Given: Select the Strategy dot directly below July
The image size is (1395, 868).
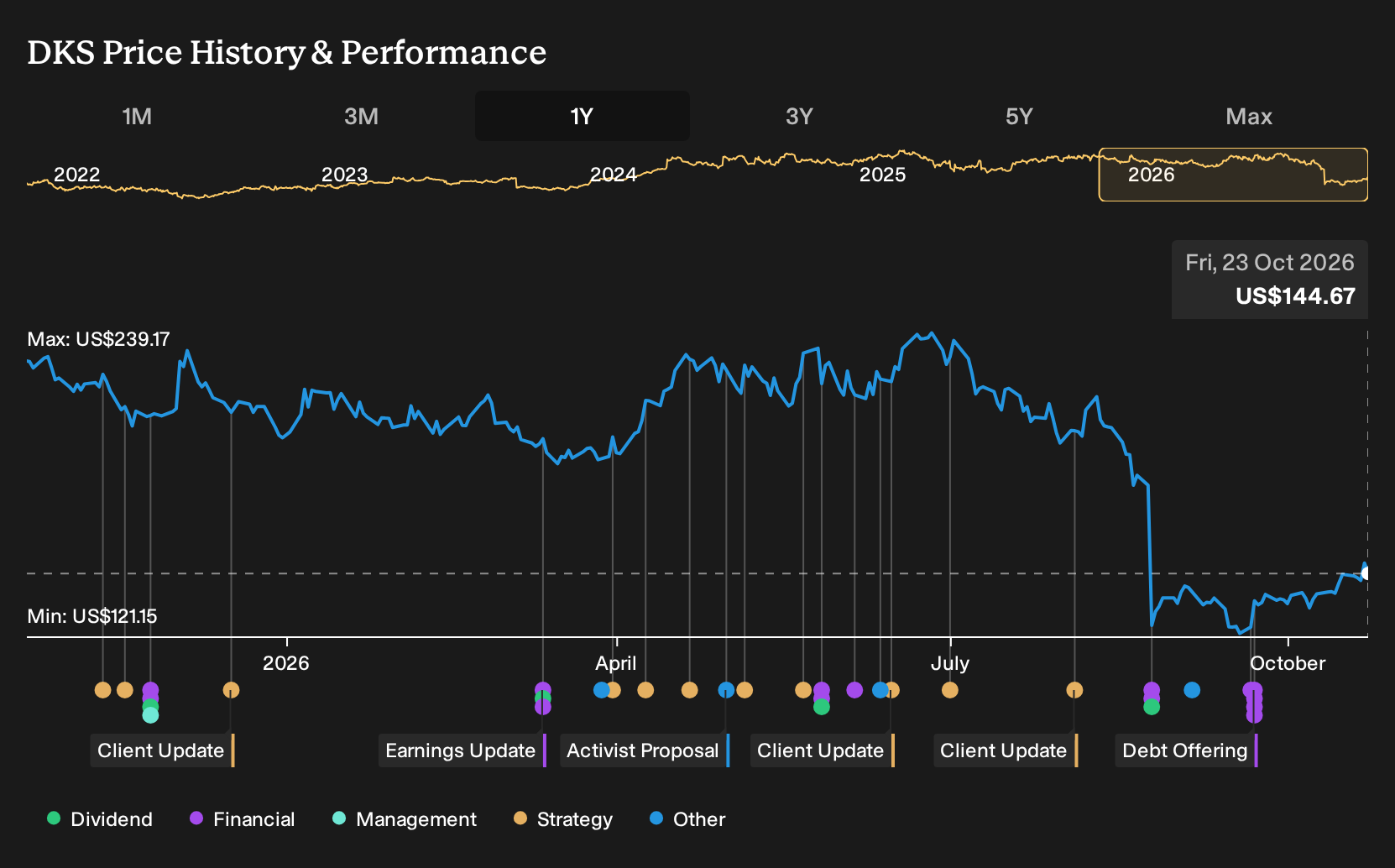Looking at the screenshot, I should pos(950,690).
